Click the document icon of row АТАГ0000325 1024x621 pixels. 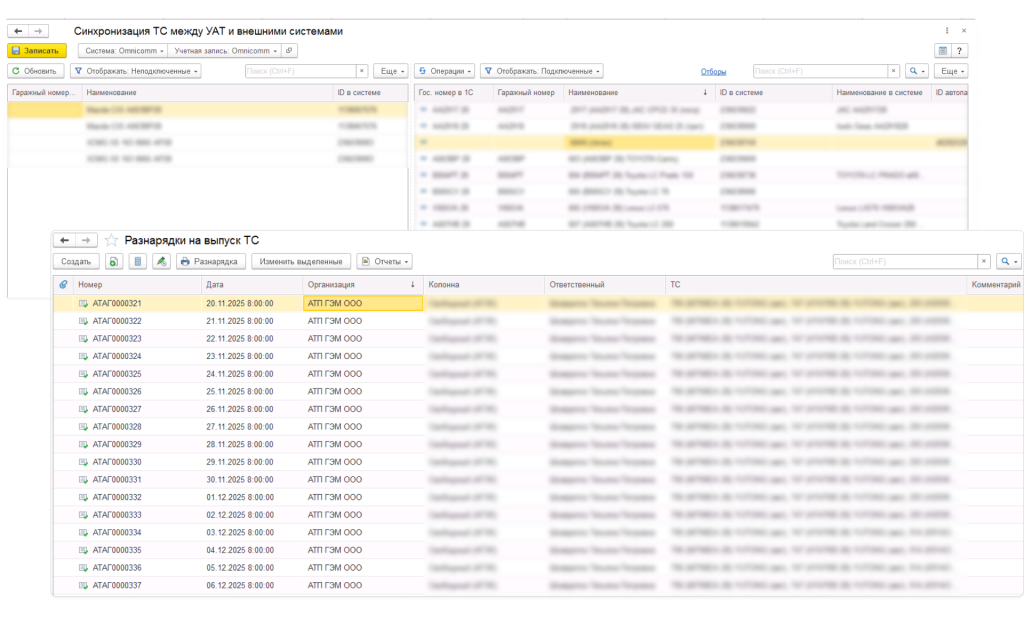click(85, 374)
